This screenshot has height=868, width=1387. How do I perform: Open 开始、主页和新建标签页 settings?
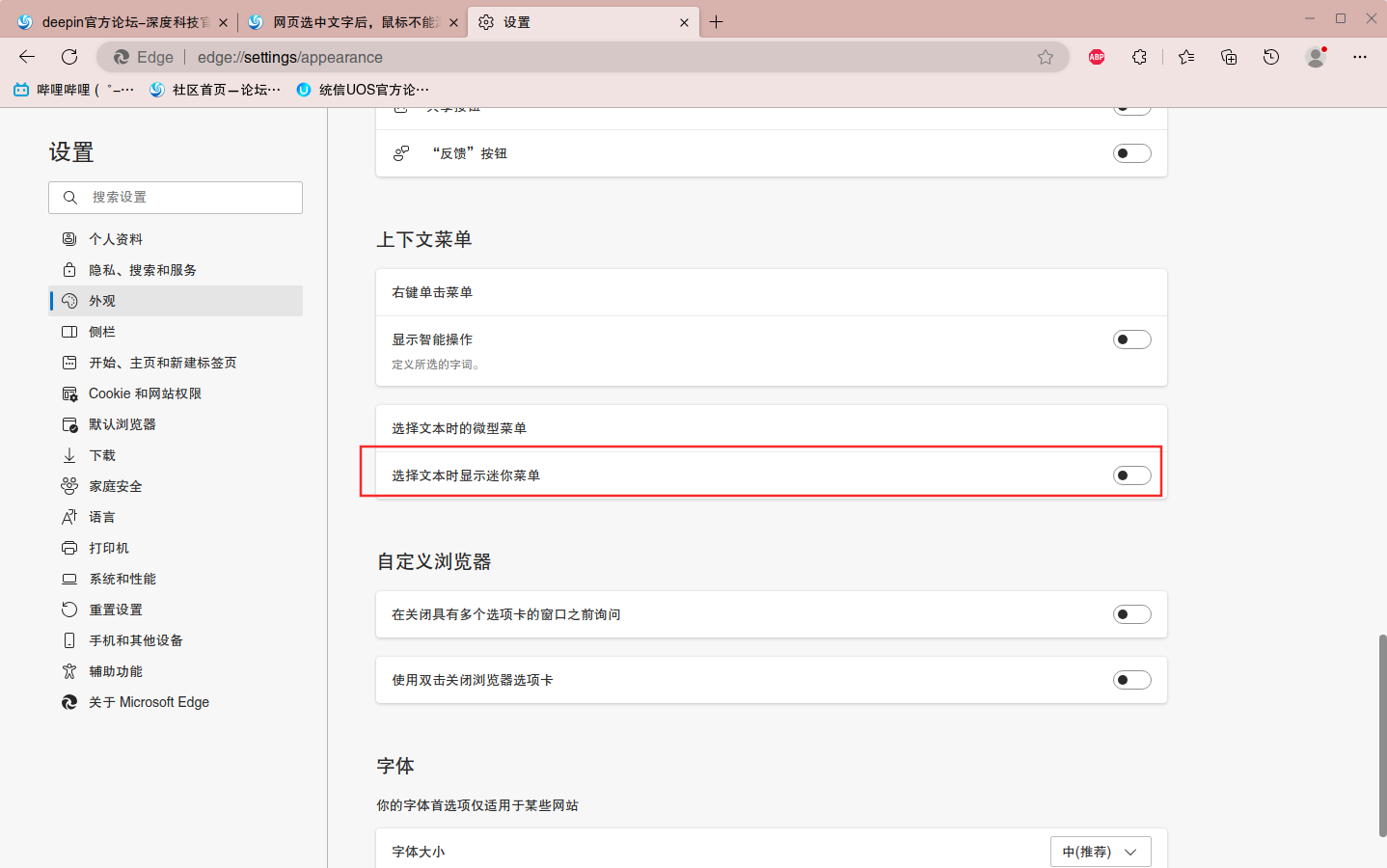click(176, 363)
